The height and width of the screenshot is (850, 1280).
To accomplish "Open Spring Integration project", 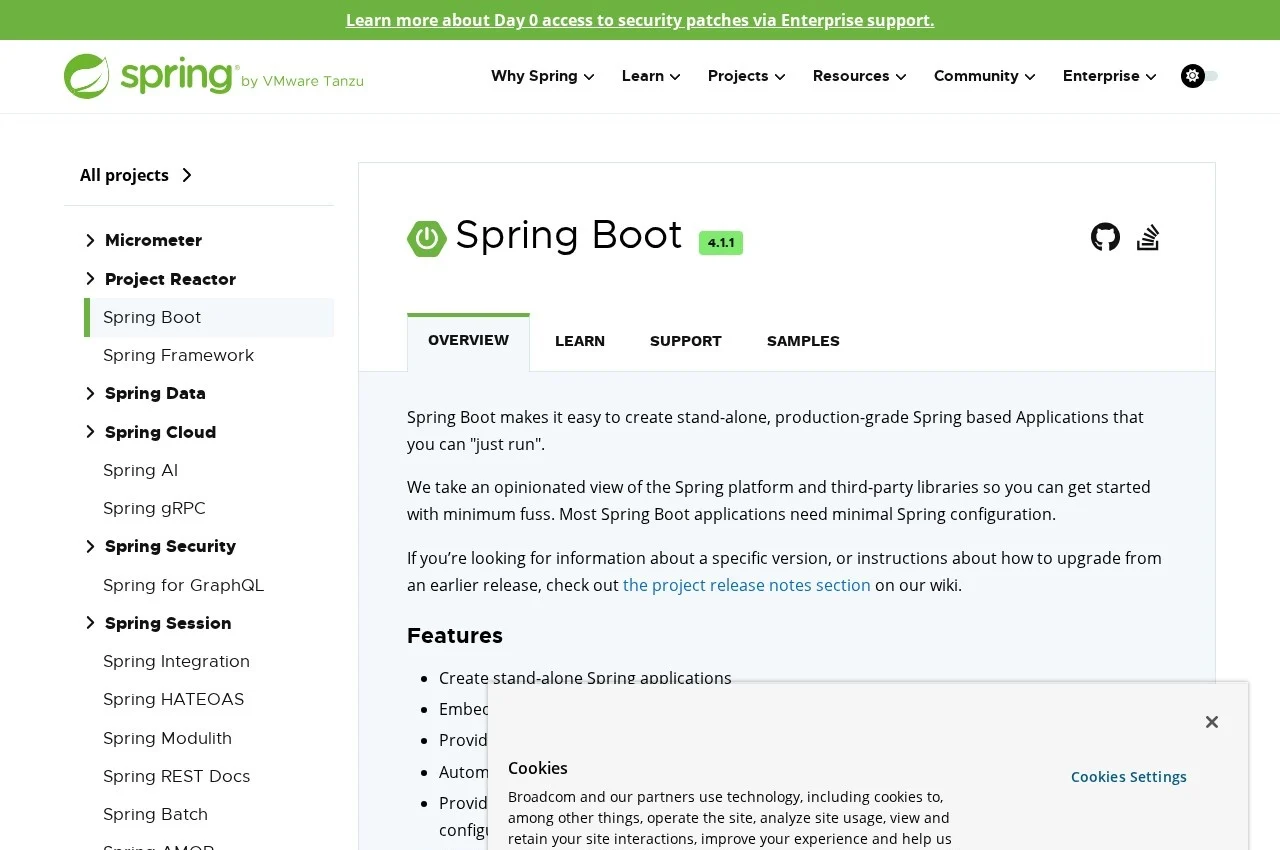I will [176, 661].
